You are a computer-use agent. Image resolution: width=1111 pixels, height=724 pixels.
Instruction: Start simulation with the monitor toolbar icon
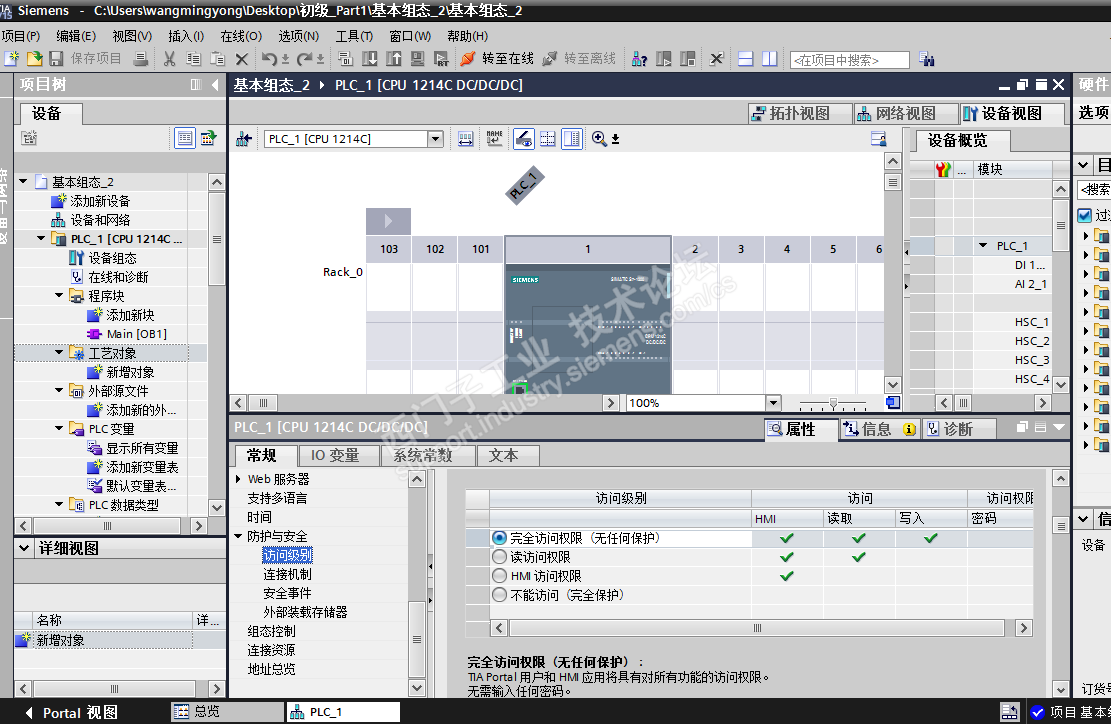(417, 59)
